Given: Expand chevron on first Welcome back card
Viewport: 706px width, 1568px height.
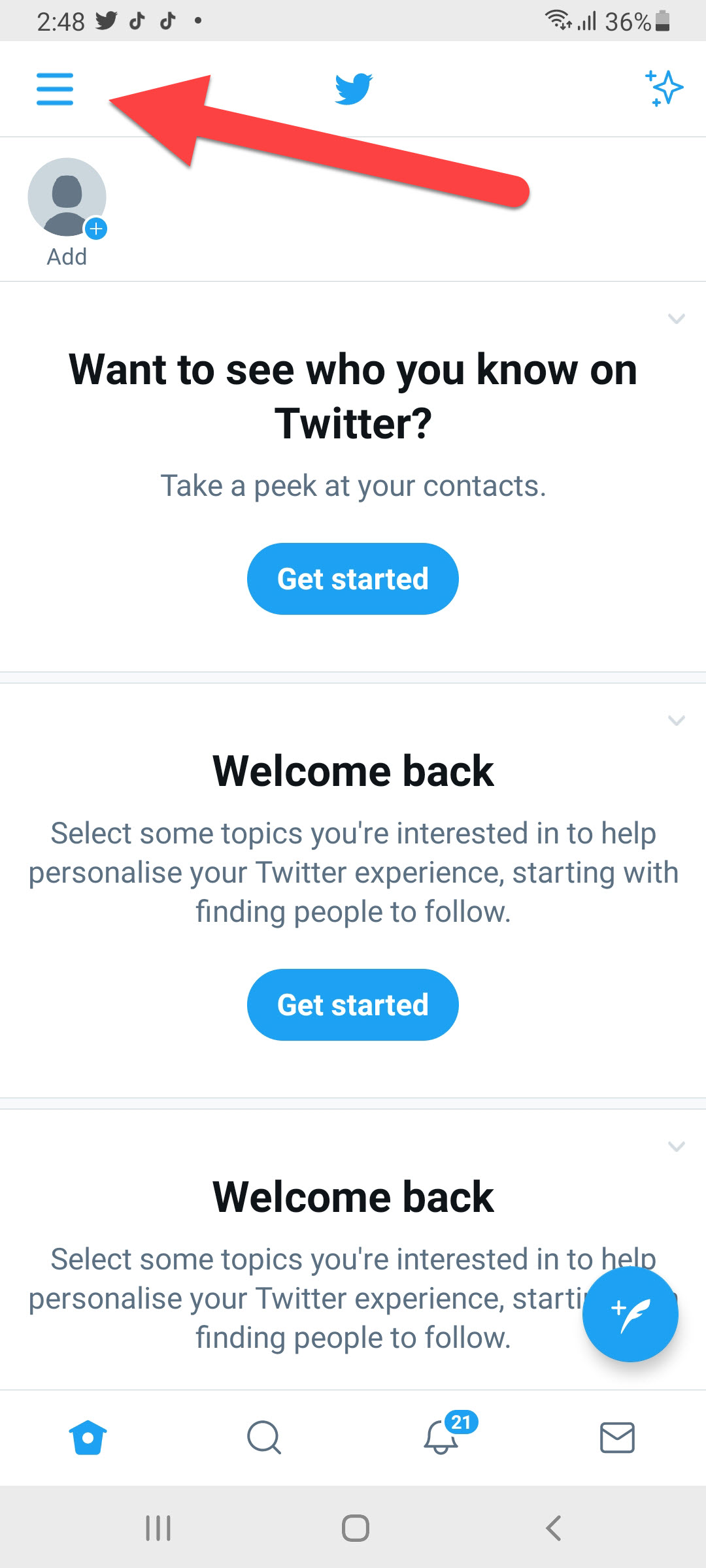Looking at the screenshot, I should pyautogui.click(x=676, y=721).
